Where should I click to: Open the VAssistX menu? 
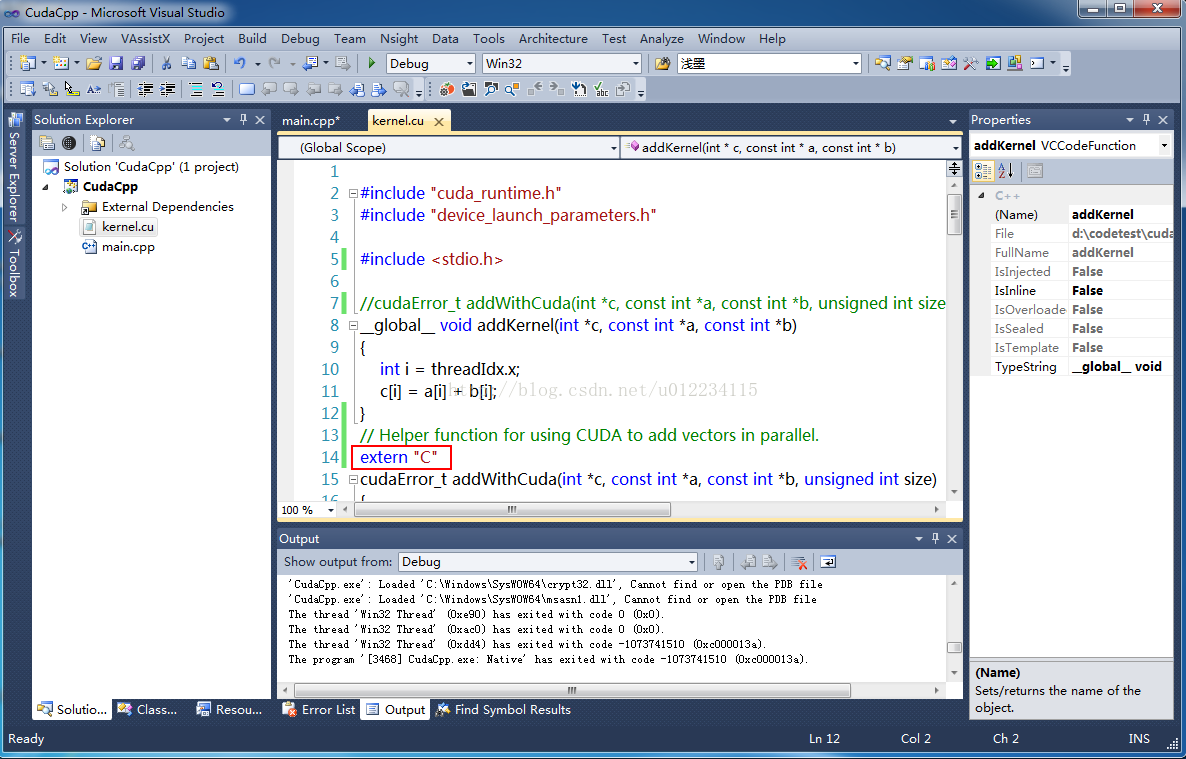click(145, 39)
